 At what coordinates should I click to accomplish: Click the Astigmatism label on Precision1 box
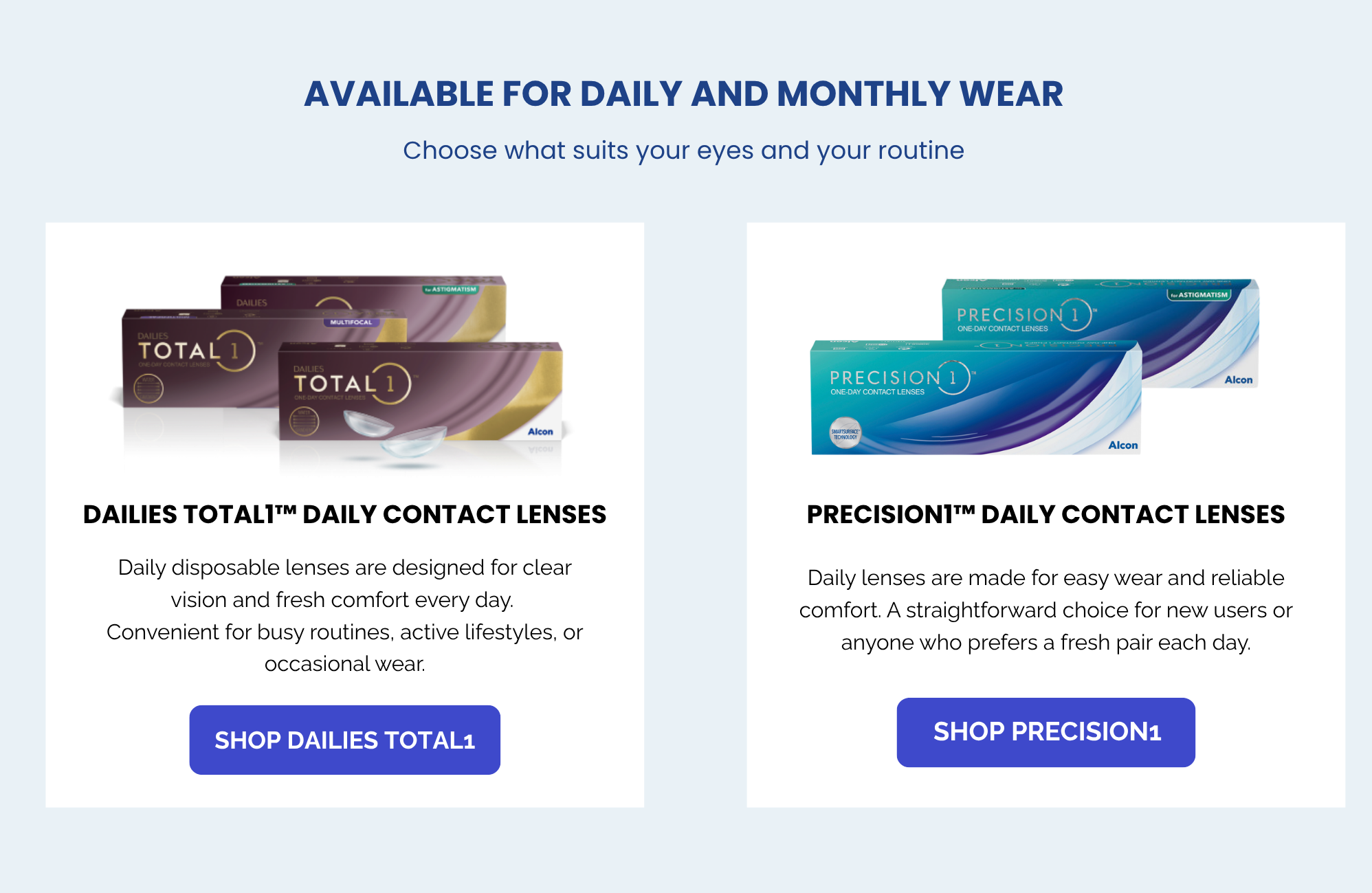click(x=1199, y=295)
